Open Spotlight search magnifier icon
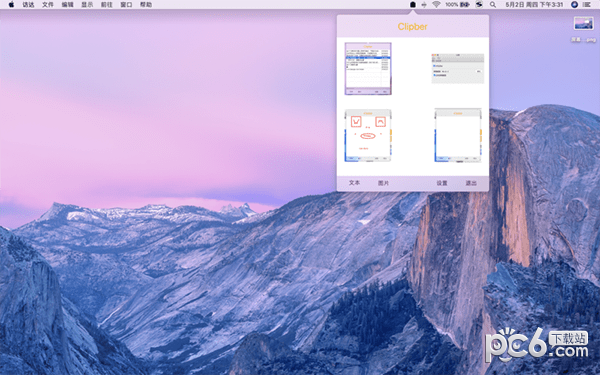 [493, 5]
